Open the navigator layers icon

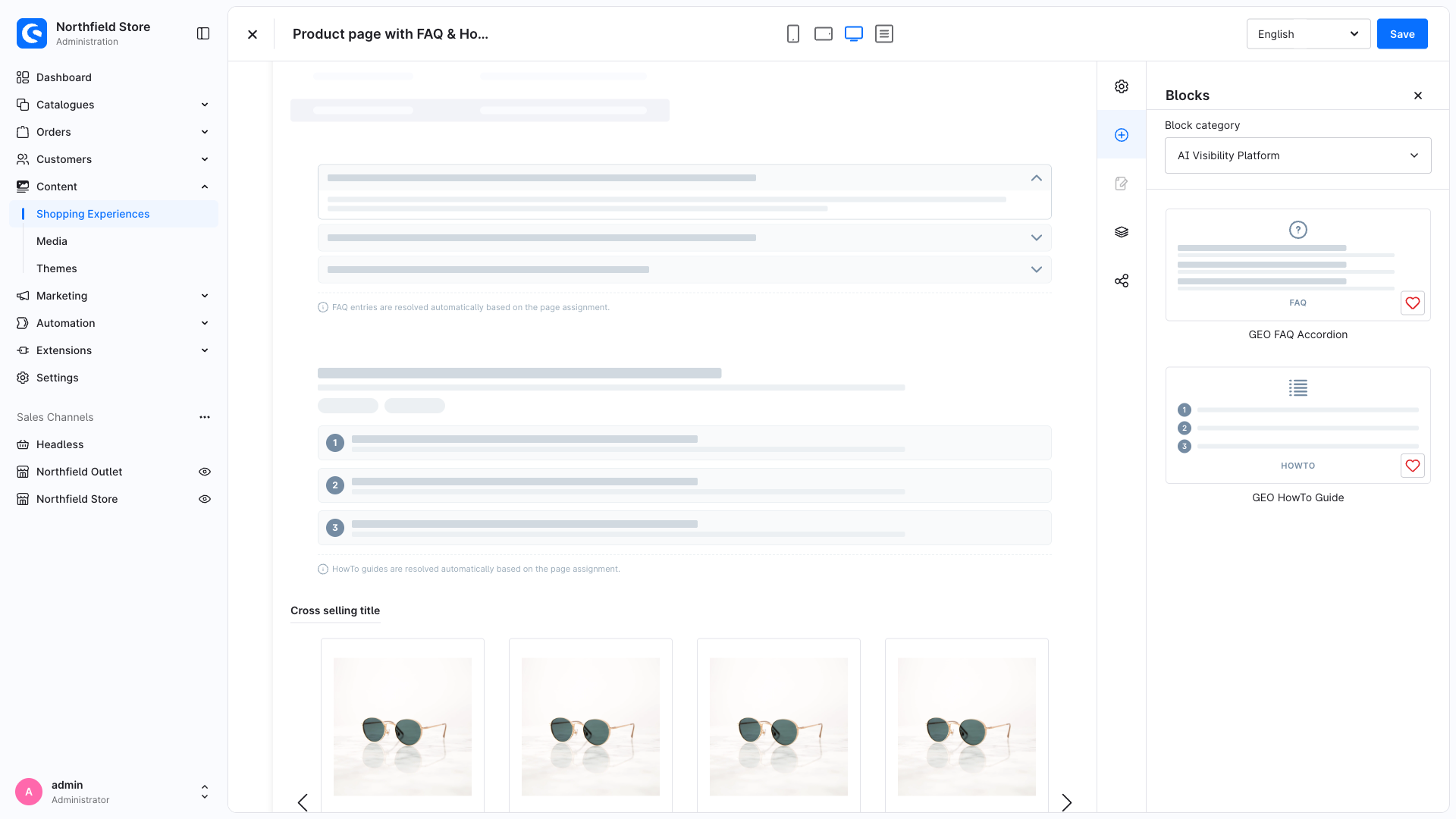[1122, 232]
